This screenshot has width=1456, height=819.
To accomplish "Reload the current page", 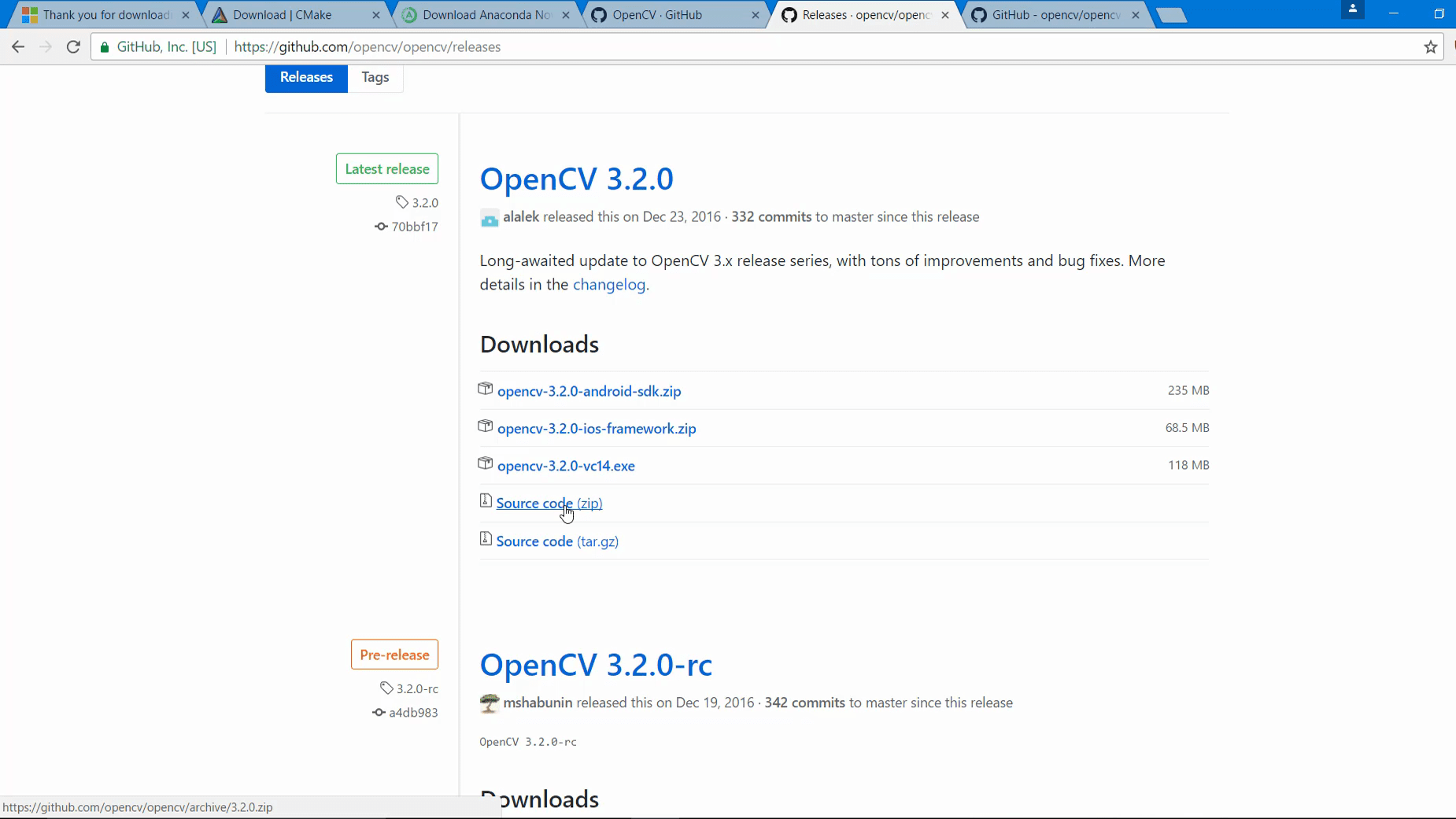I will click(73, 47).
